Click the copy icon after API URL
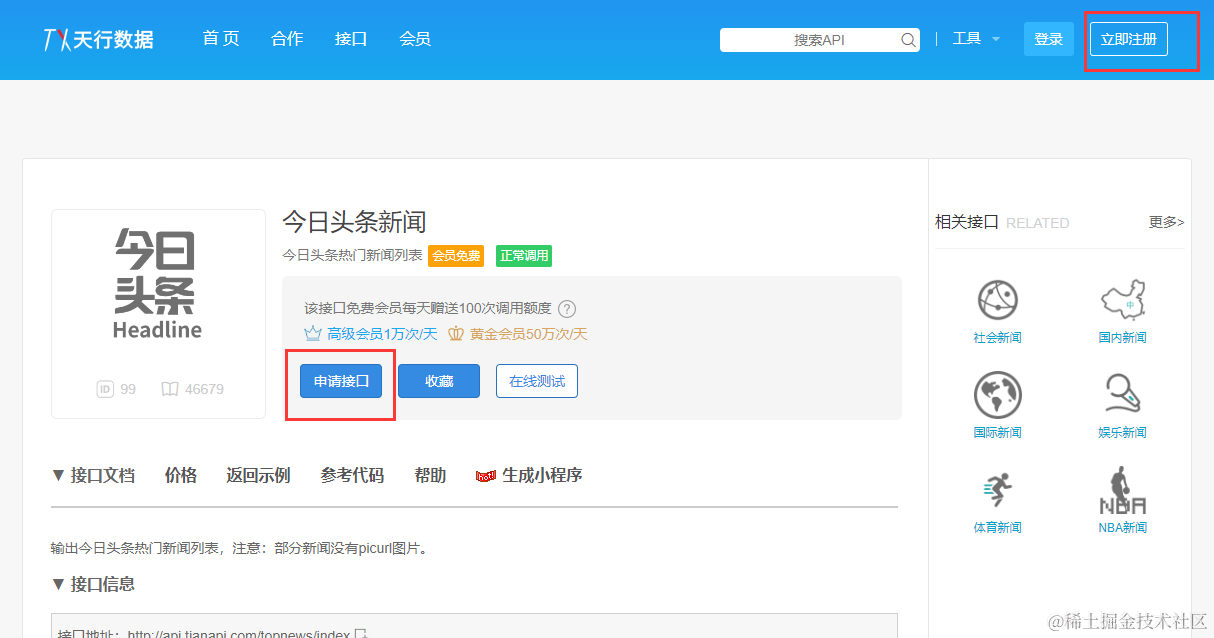This screenshot has height=638, width=1214. coord(361,633)
